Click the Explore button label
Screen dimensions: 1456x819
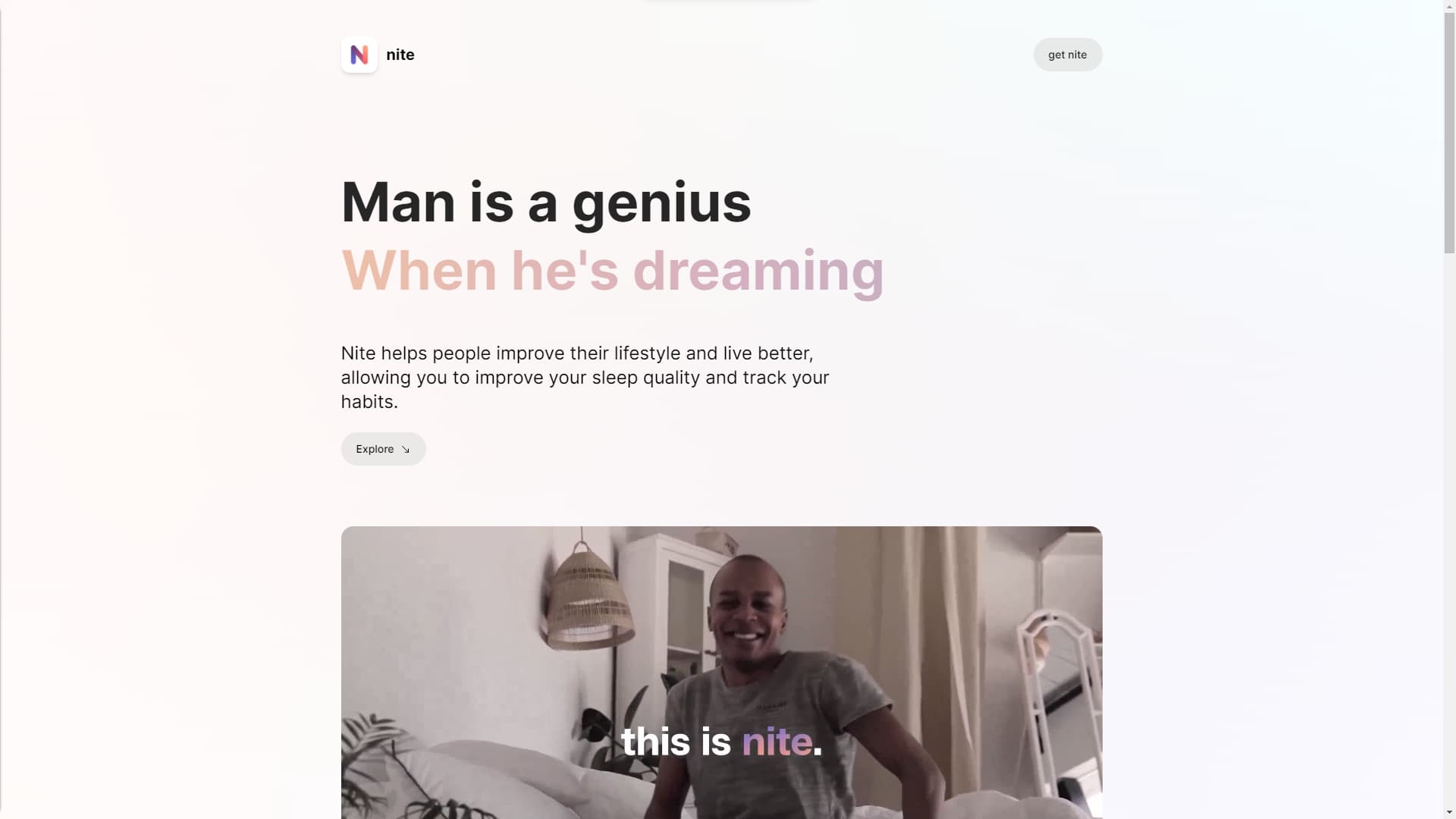coord(375,449)
